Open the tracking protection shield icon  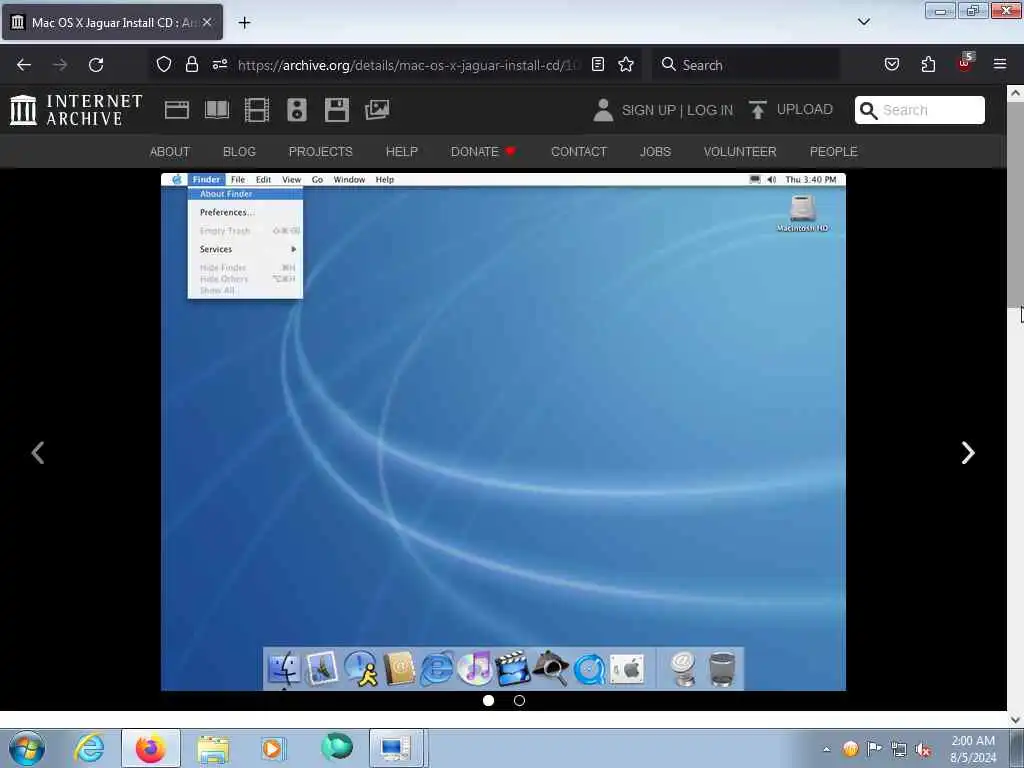164,64
